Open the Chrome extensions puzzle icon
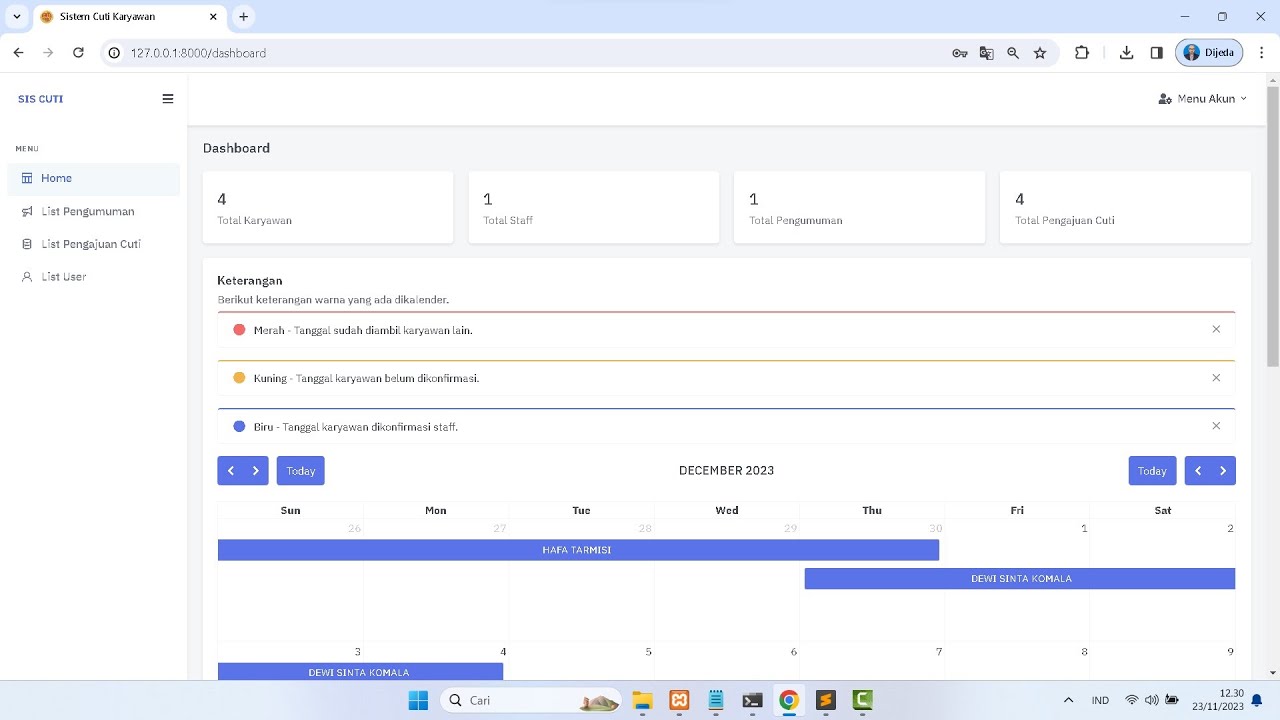The image size is (1280, 720). pyautogui.click(x=1082, y=53)
